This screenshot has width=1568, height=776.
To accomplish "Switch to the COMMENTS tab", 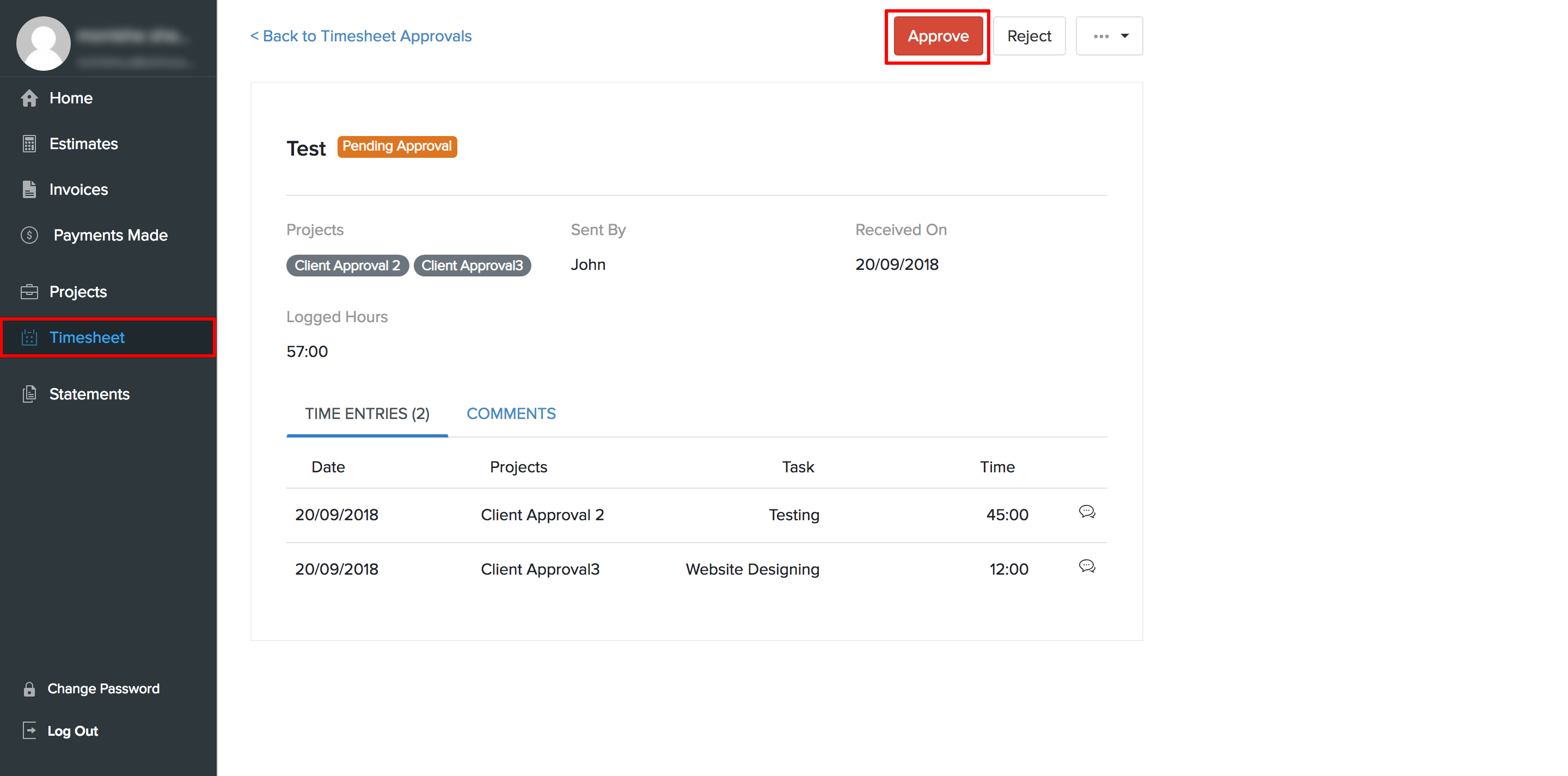I will (x=511, y=414).
